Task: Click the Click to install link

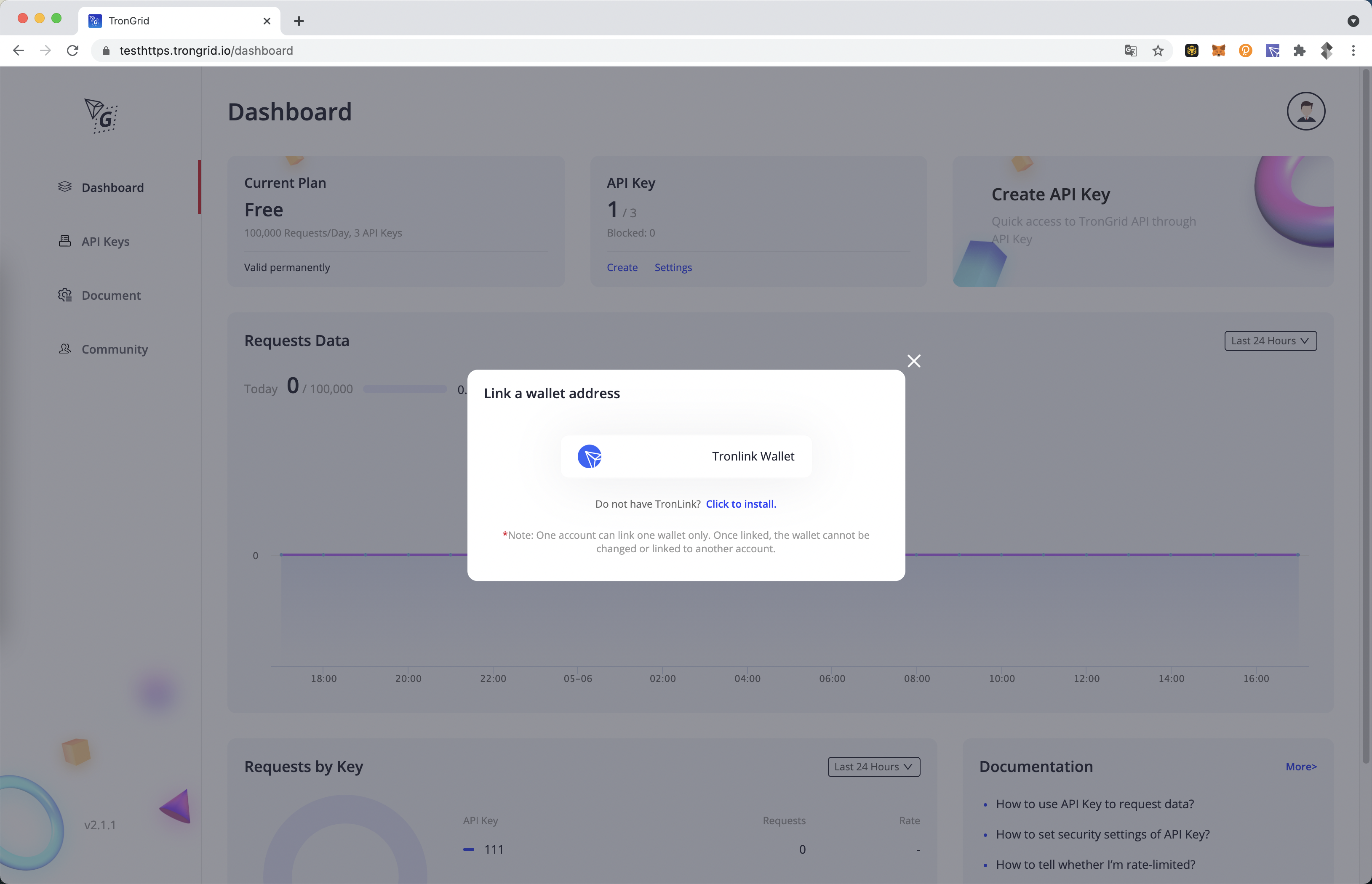Action: (740, 503)
